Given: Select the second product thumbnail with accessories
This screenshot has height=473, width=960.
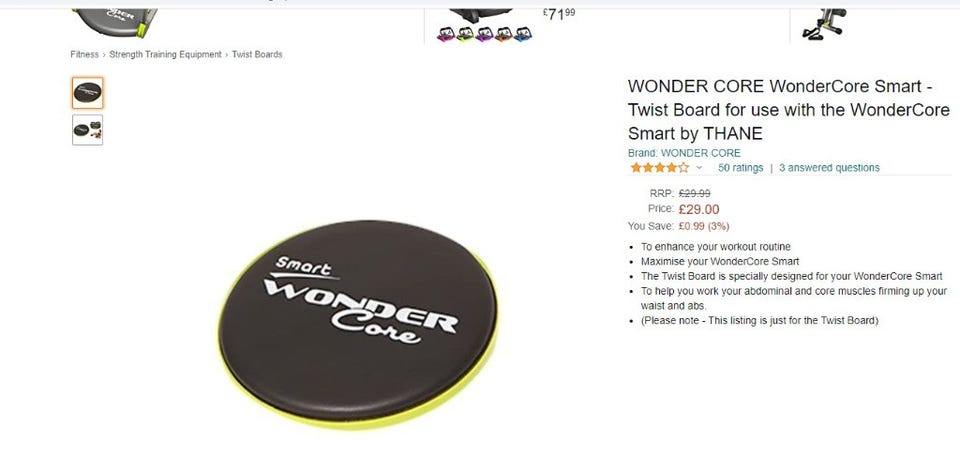Looking at the screenshot, I should 88,130.
